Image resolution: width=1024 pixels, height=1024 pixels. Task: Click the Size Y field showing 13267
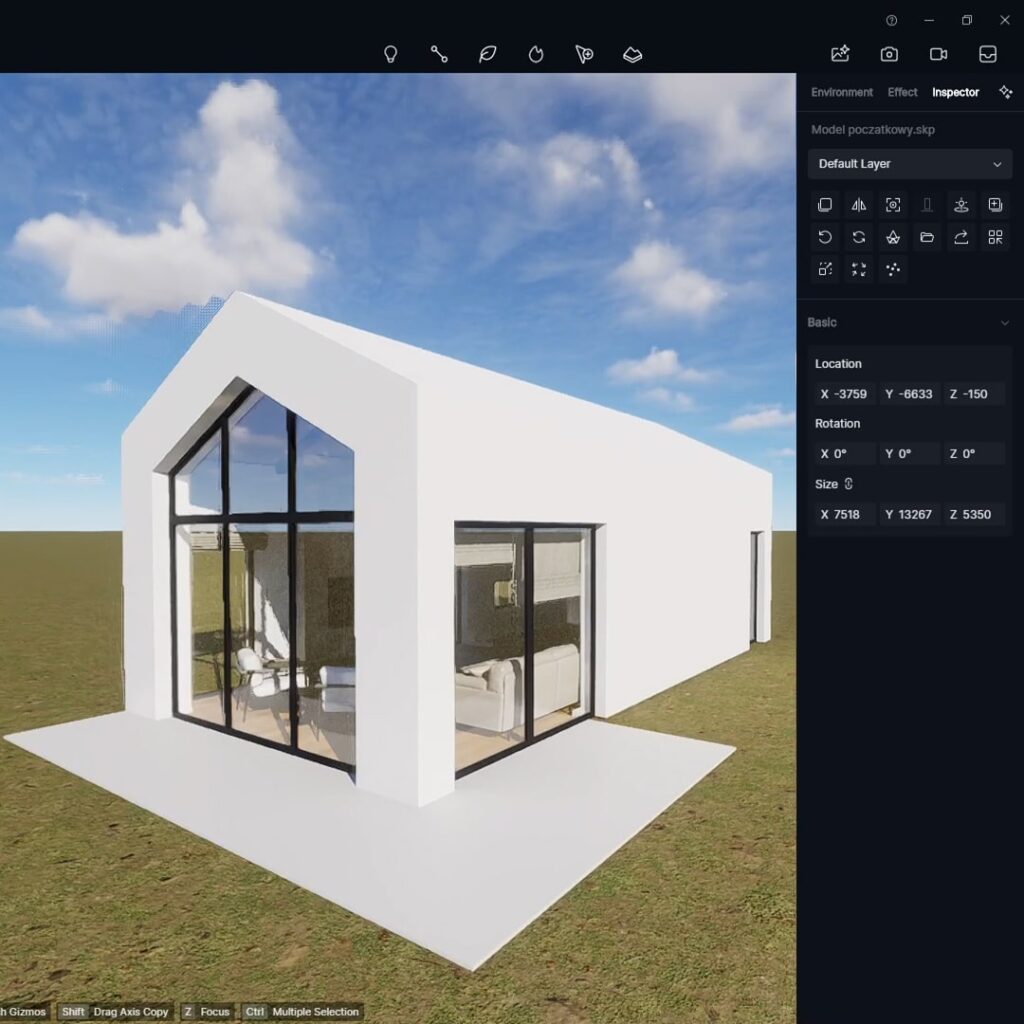point(909,514)
